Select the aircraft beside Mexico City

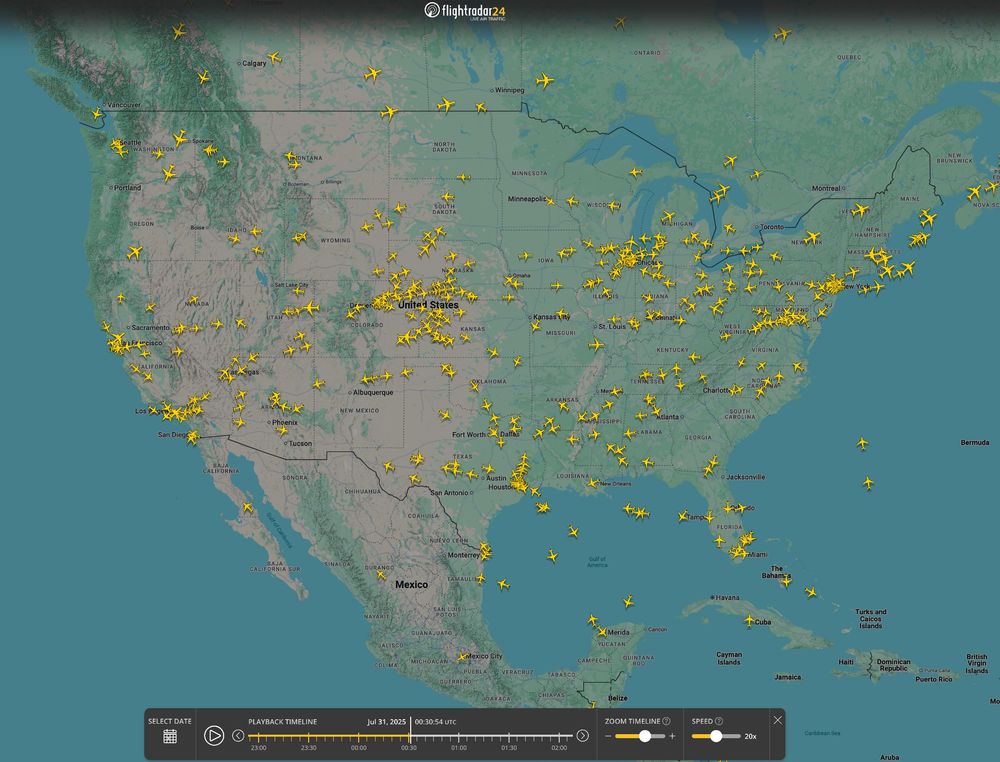click(462, 656)
